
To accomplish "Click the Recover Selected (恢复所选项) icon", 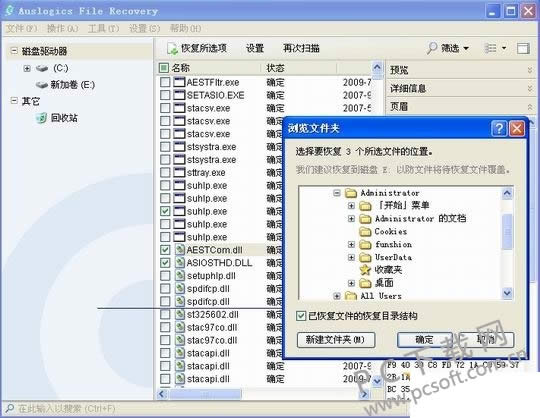I will (172, 49).
